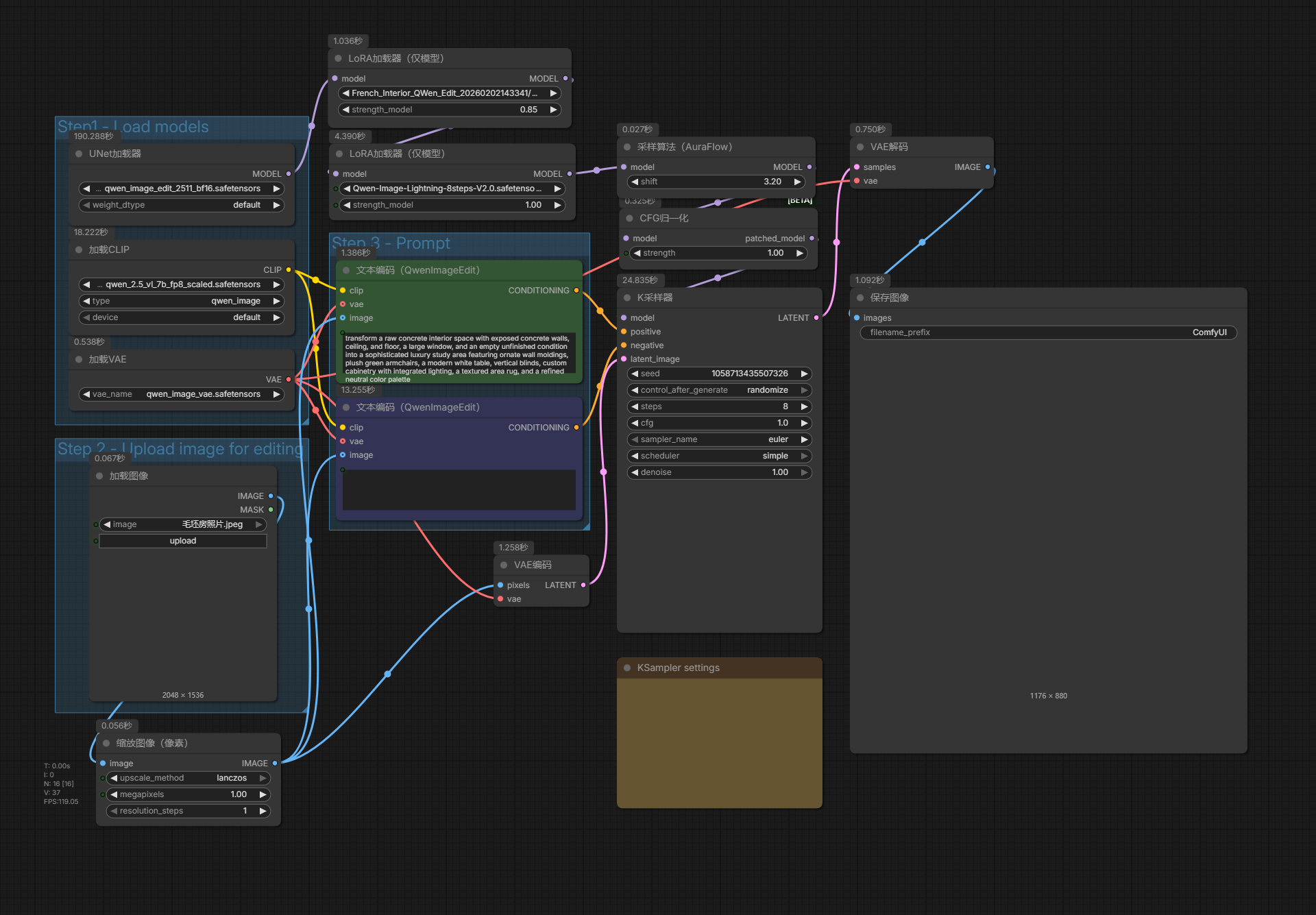Collapse the VAE decode node dot

(860, 147)
